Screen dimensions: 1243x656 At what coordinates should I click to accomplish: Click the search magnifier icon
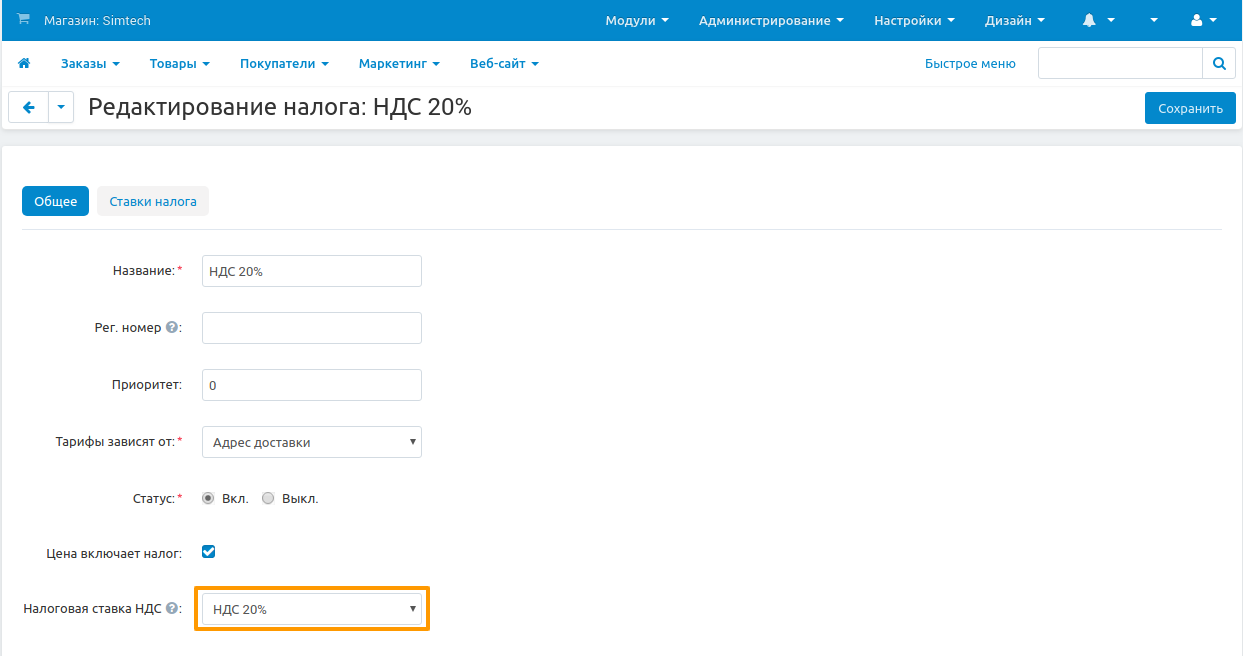(x=1218, y=63)
